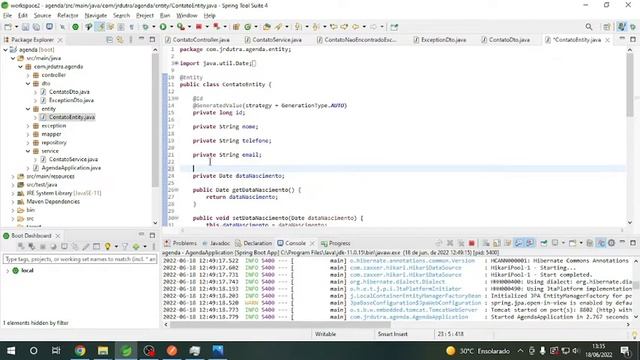
Task: Collapse All in Package Explorer toolbar
Action: [x=109, y=40]
